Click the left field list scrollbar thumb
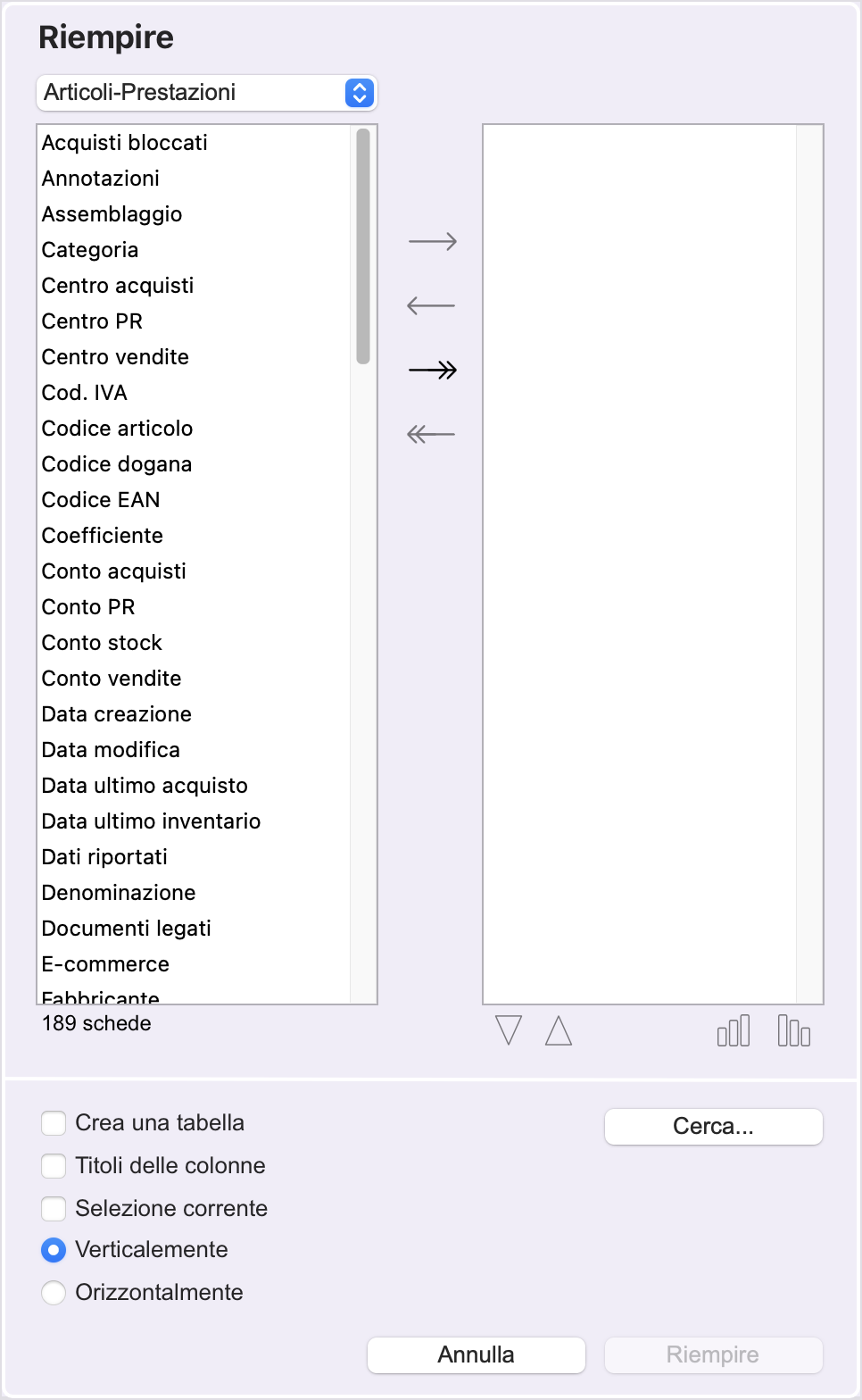Image resolution: width=862 pixels, height=1400 pixels. click(x=362, y=246)
